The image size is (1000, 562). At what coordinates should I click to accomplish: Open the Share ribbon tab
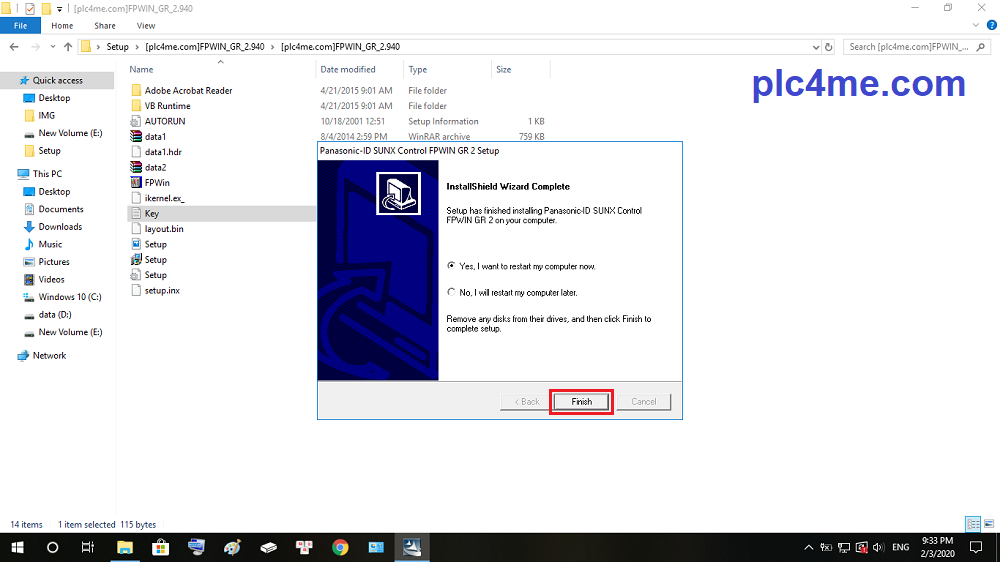[x=105, y=26]
